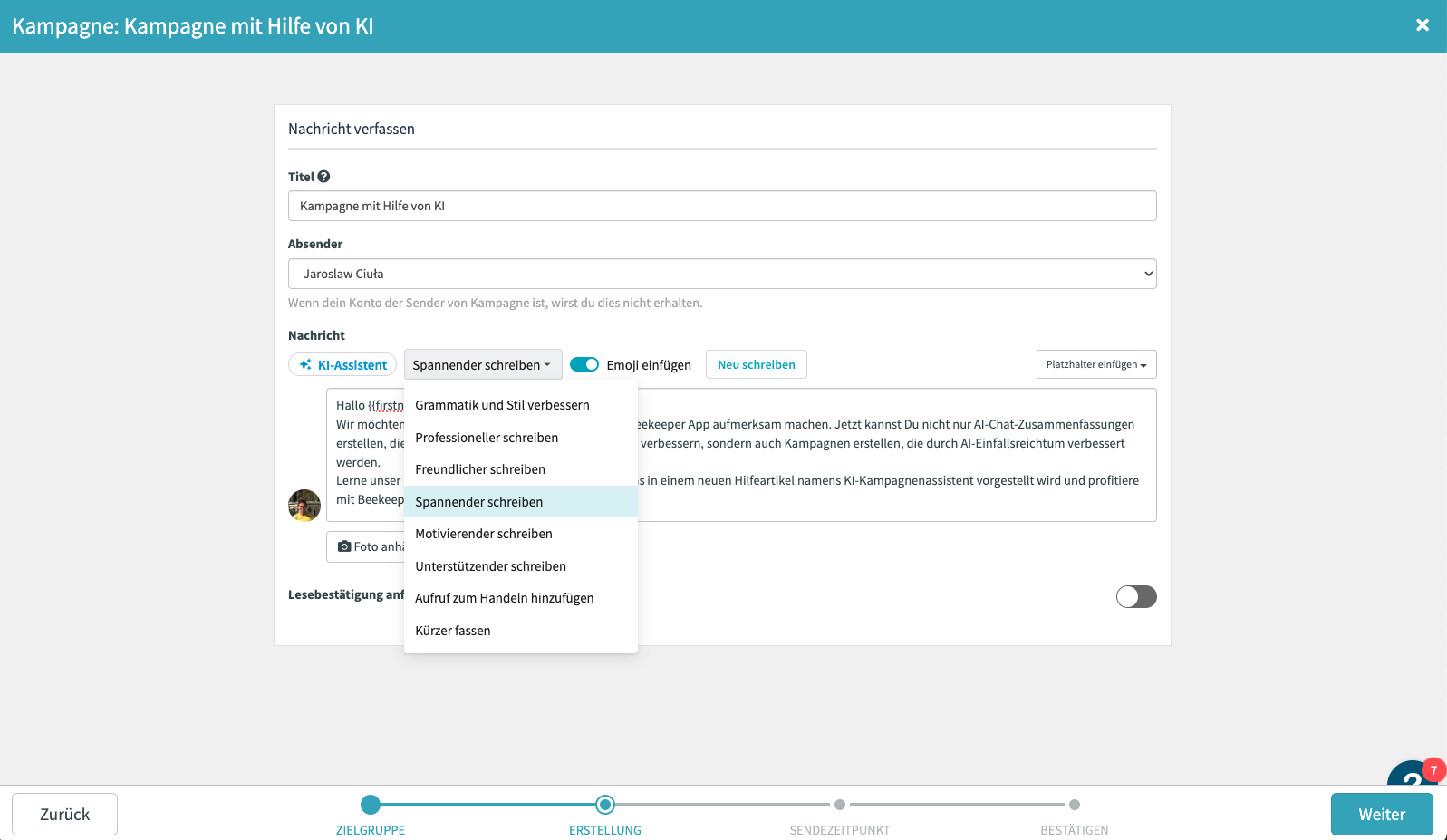Image resolution: width=1447 pixels, height=840 pixels.
Task: Expand the Platzhalter einfügen dropdown
Action: coord(1095,364)
